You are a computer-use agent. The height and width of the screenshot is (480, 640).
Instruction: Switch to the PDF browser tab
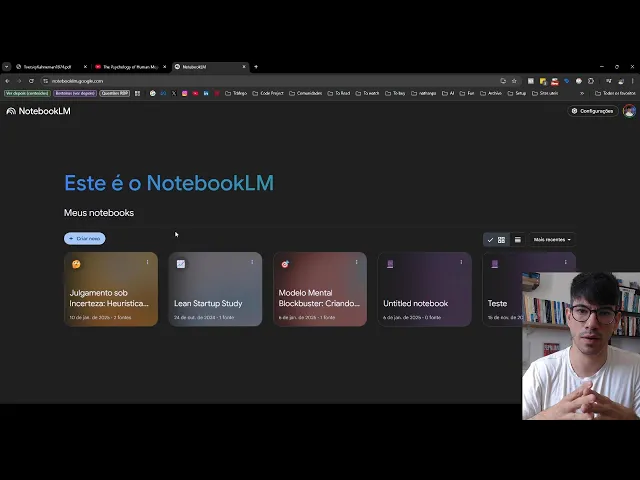pos(51,67)
